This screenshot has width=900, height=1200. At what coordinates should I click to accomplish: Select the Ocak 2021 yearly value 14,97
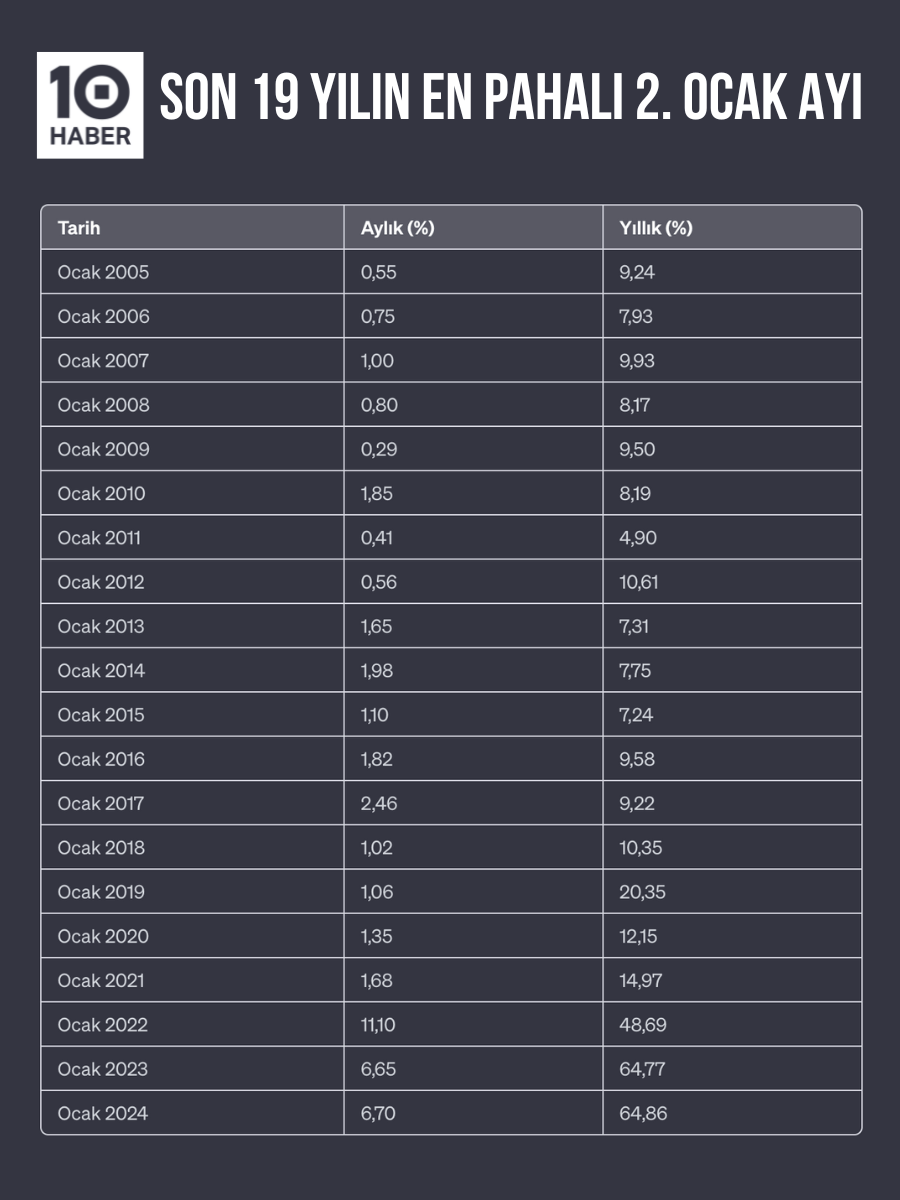tap(640, 980)
